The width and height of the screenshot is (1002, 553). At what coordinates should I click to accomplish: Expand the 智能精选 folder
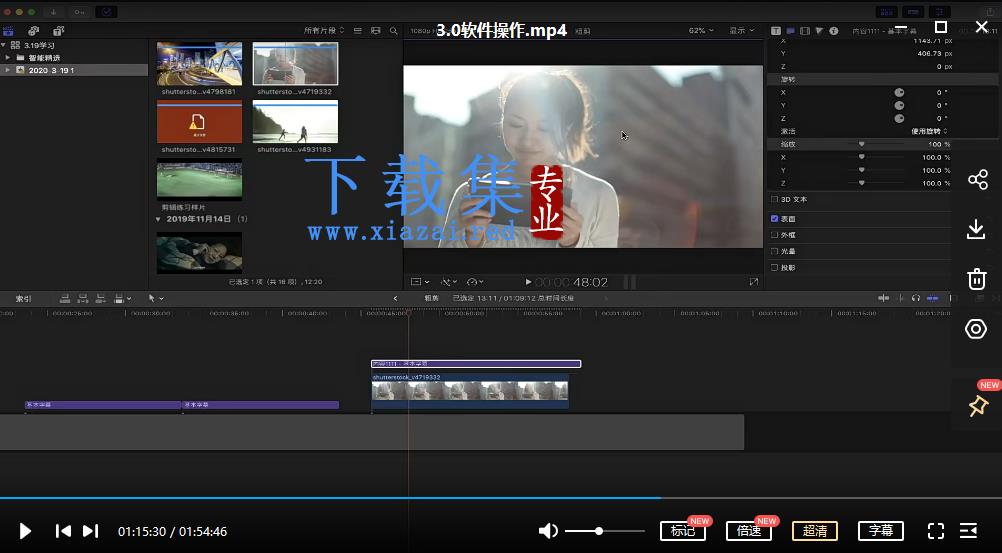tap(8, 58)
